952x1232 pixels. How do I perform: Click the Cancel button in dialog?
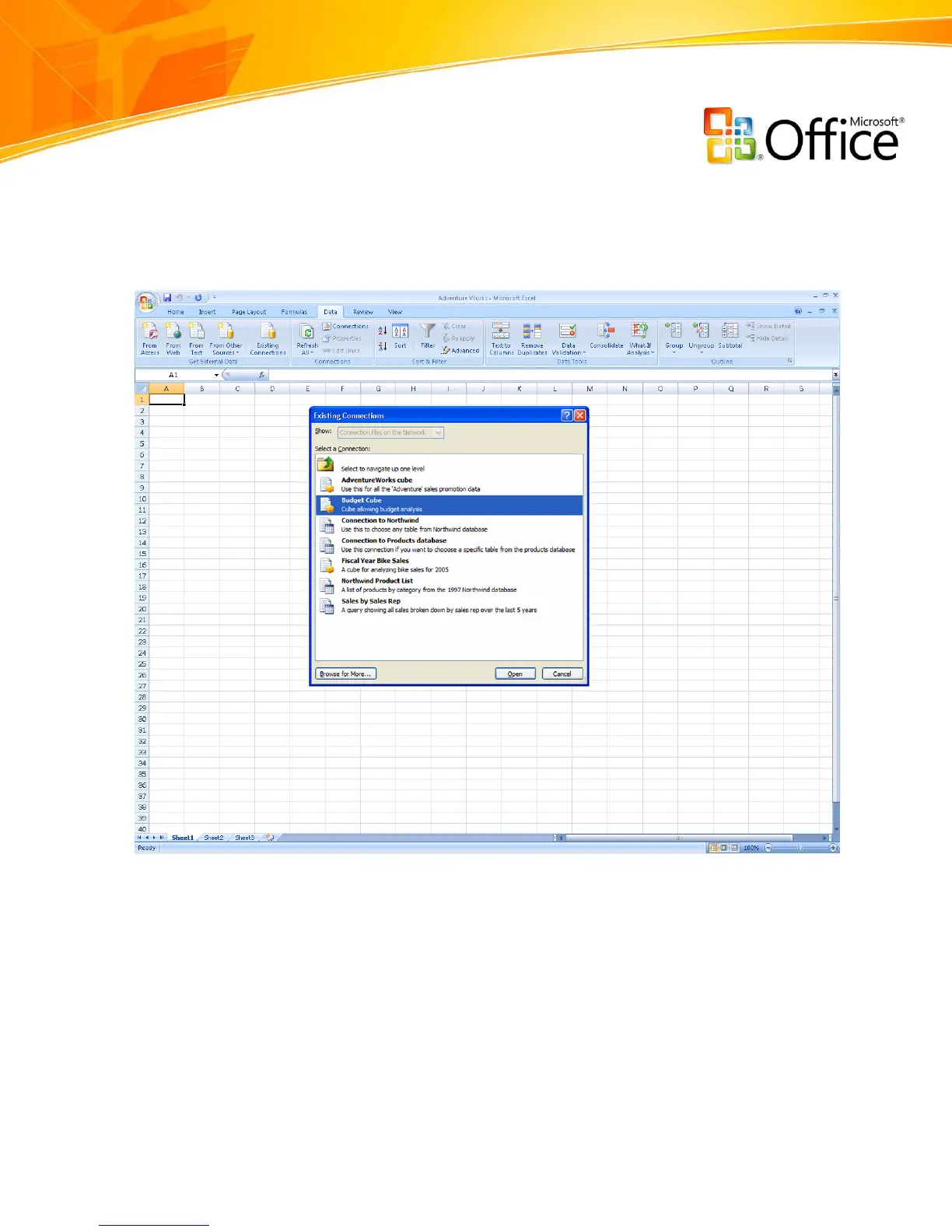562,674
